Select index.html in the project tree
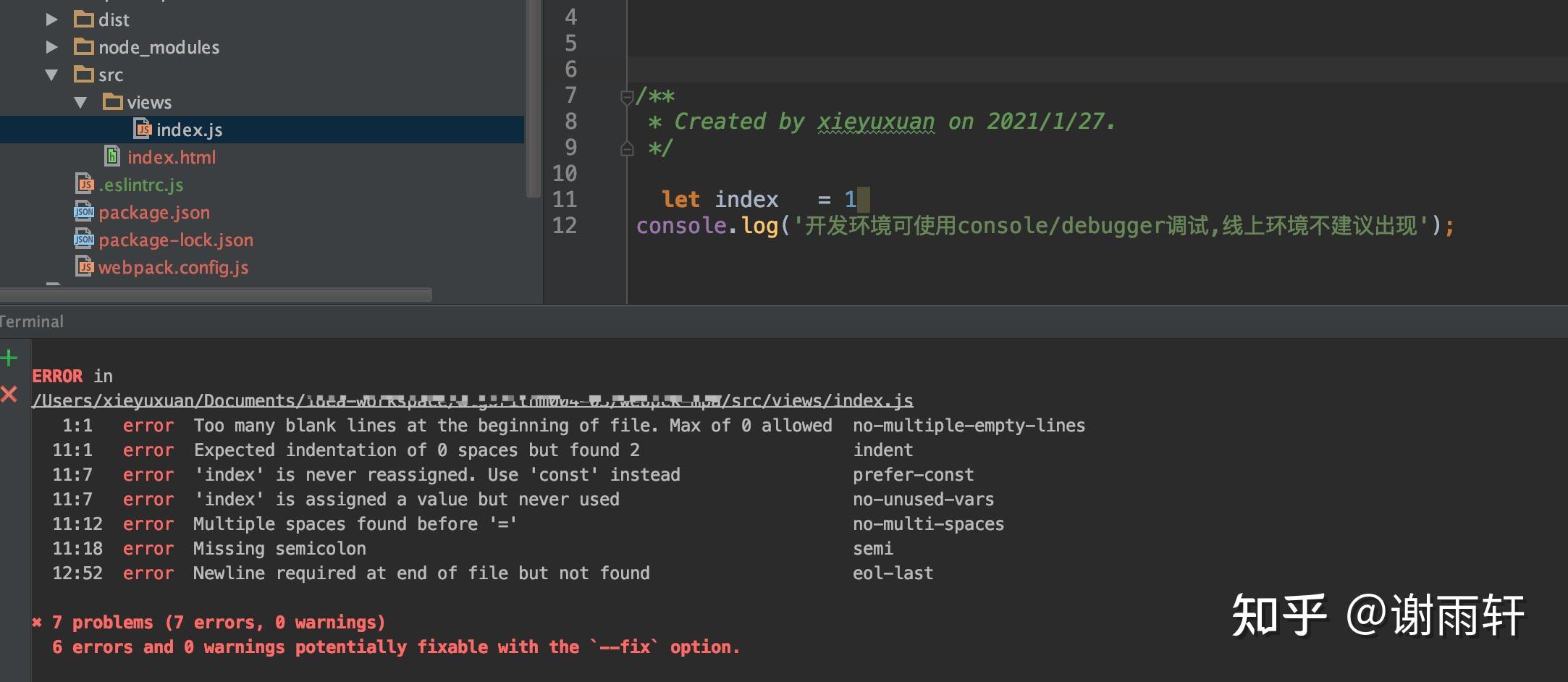Screen dimensions: 1568x682 pos(172,156)
